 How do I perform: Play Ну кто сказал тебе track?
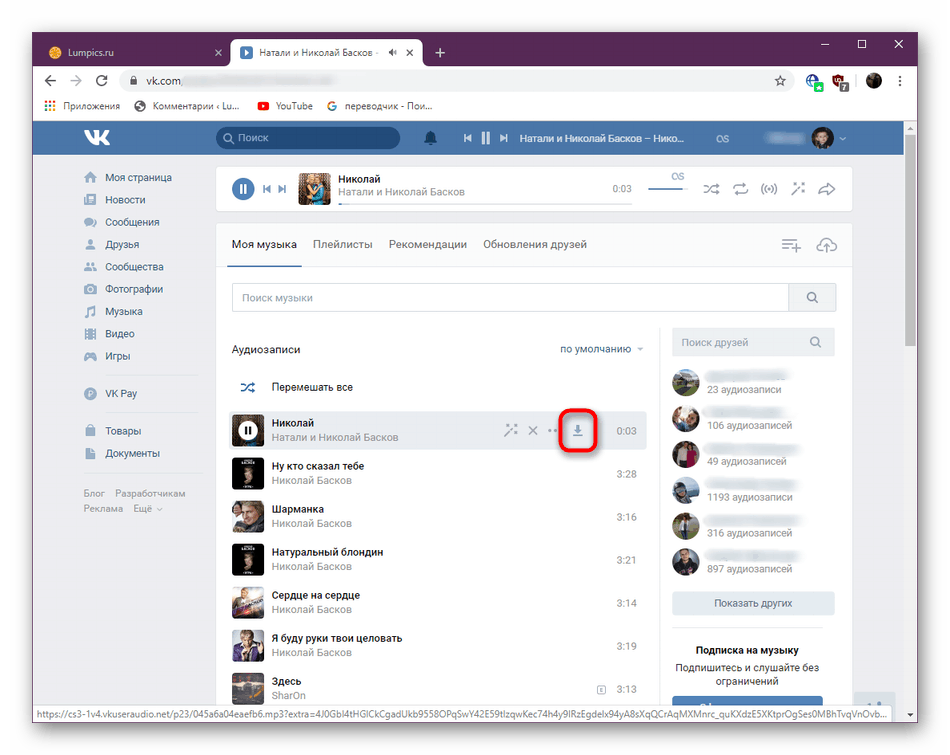[x=248, y=474]
